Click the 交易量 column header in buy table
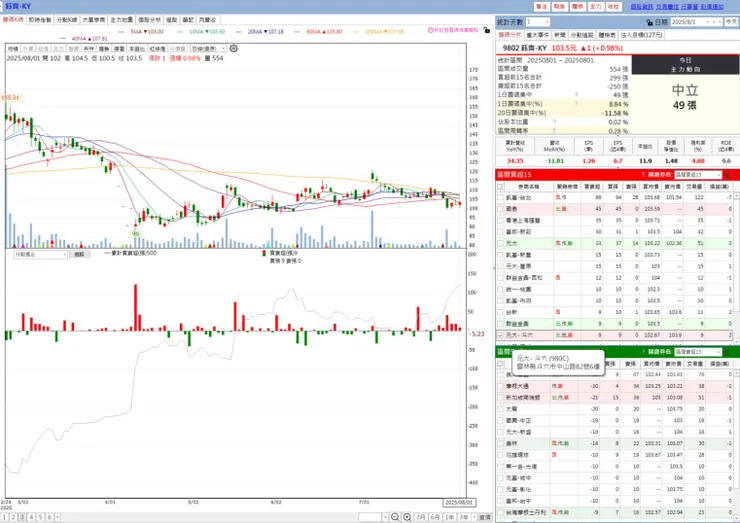Image resolution: width=740 pixels, height=523 pixels. [x=695, y=186]
